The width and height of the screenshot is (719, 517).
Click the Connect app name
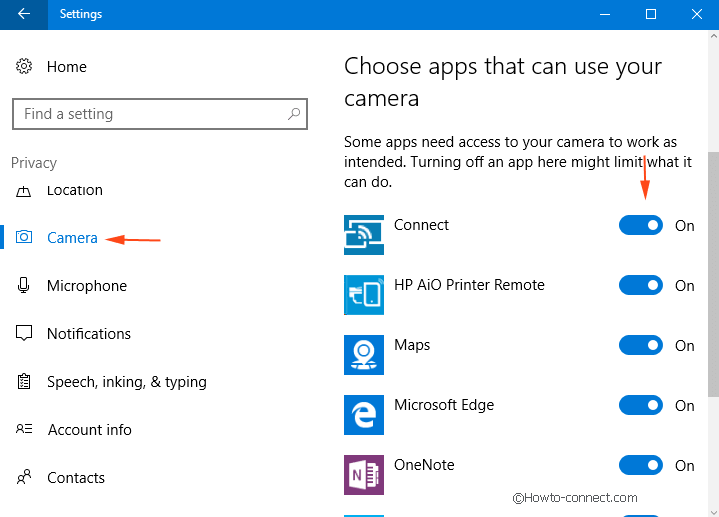[421, 225]
